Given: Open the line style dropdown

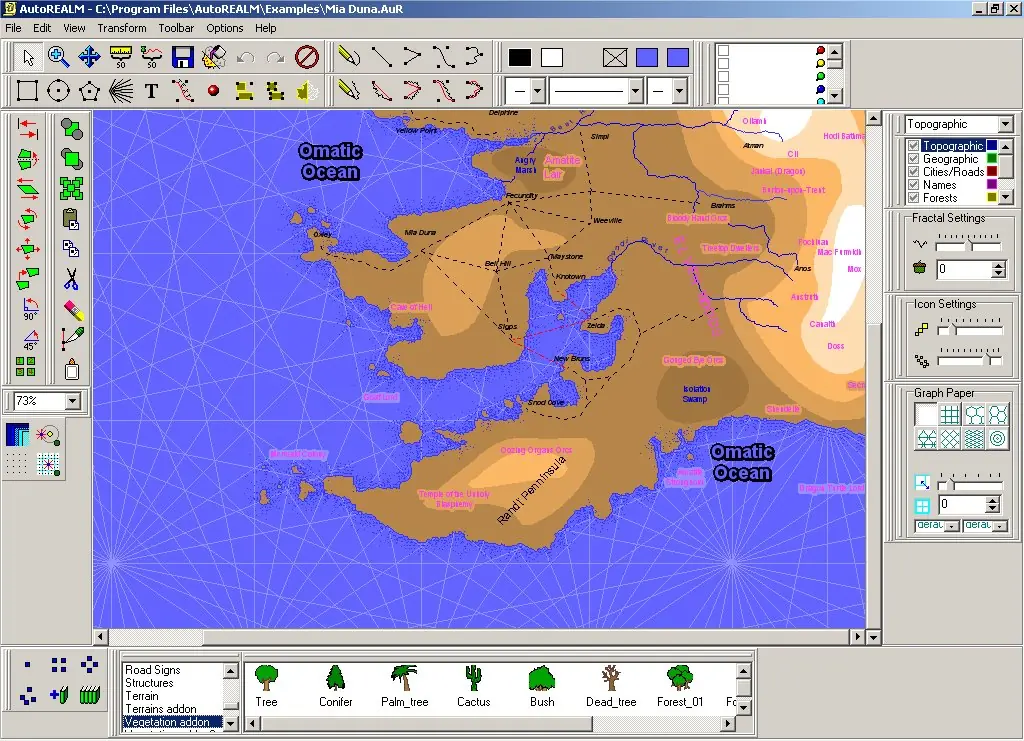Looking at the screenshot, I should pyautogui.click(x=635, y=91).
